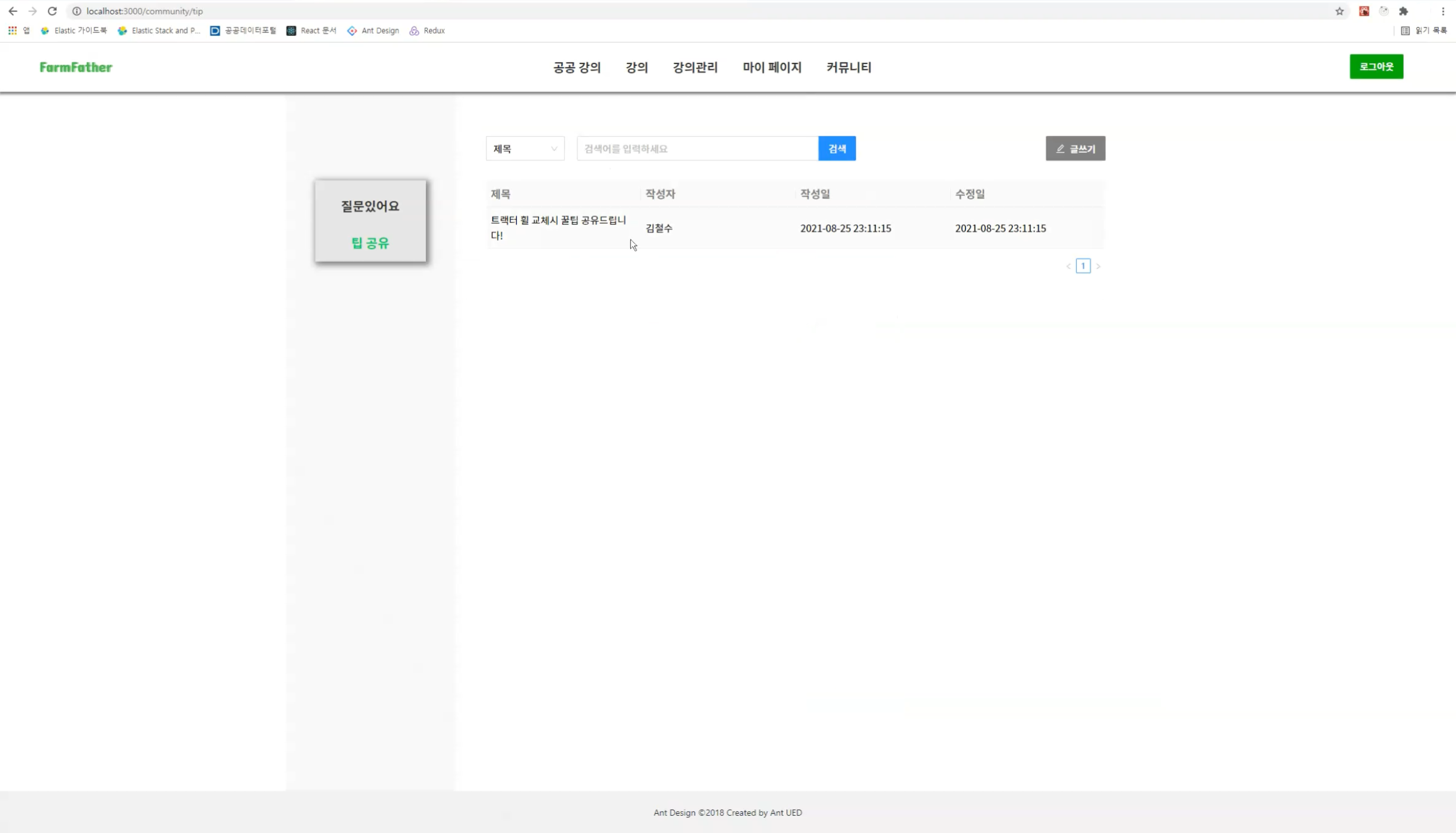Click the browser back arrow icon
The height and width of the screenshot is (833, 1456).
[x=13, y=11]
